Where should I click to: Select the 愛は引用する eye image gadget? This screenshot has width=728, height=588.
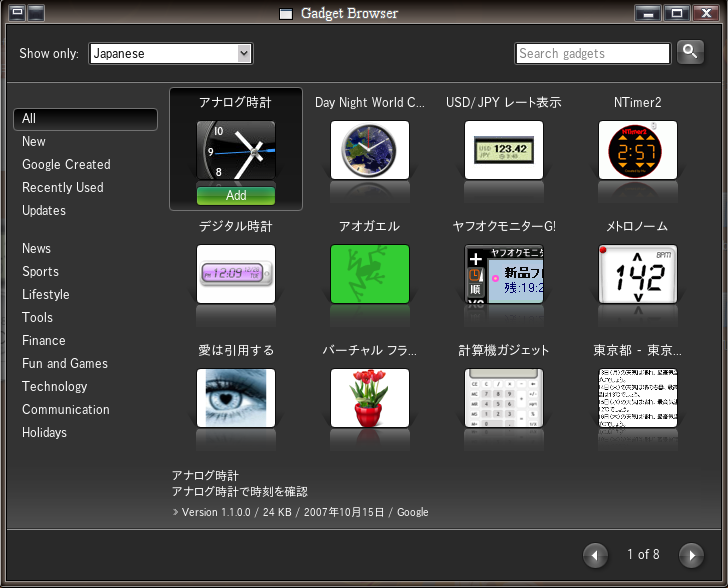point(236,398)
